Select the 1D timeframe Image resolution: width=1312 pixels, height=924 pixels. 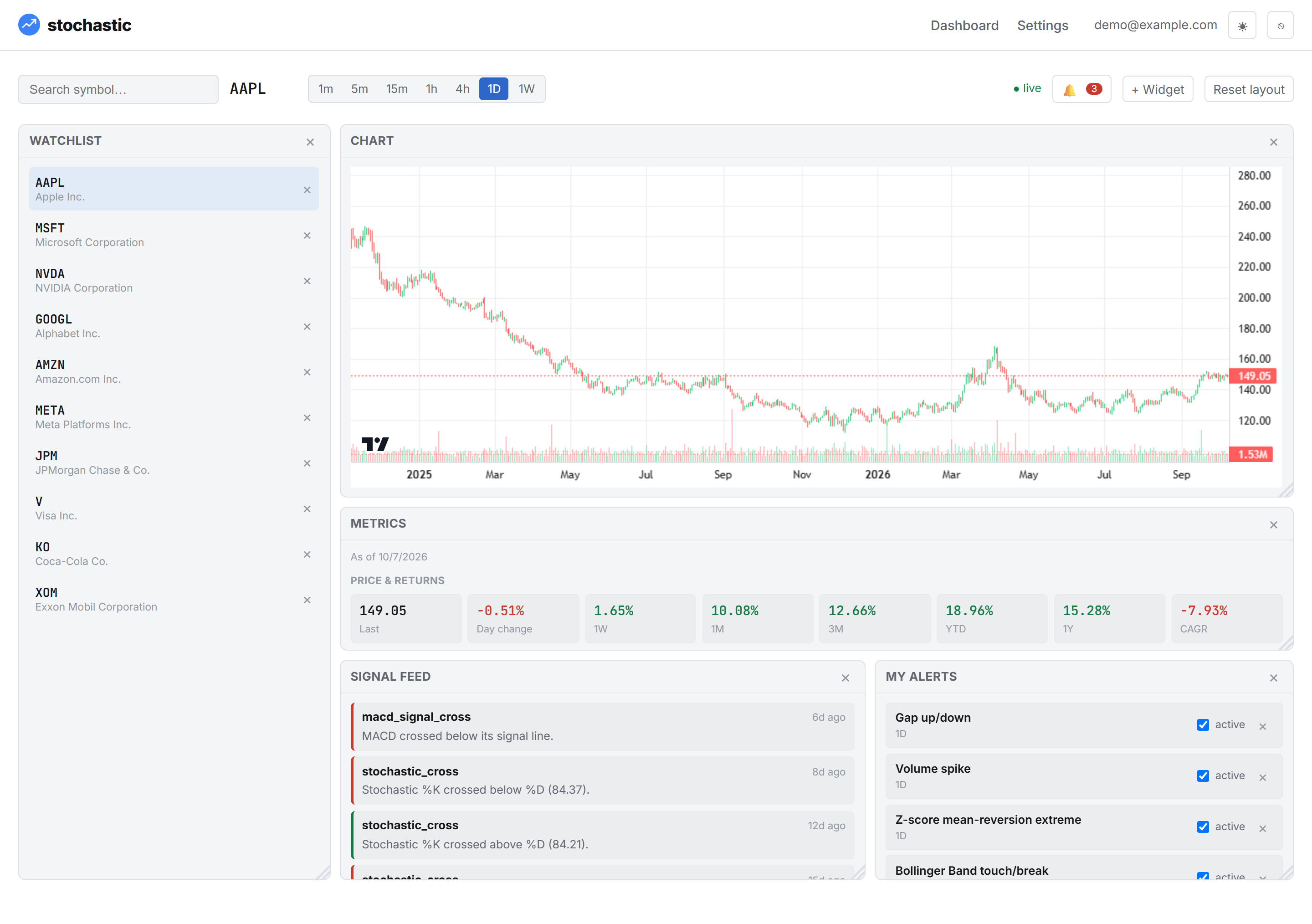click(494, 89)
